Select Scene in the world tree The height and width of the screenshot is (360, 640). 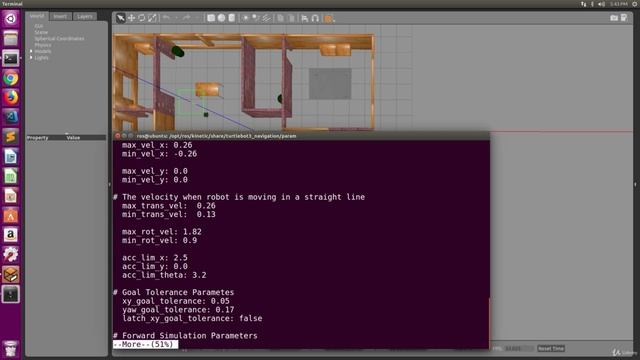41,32
